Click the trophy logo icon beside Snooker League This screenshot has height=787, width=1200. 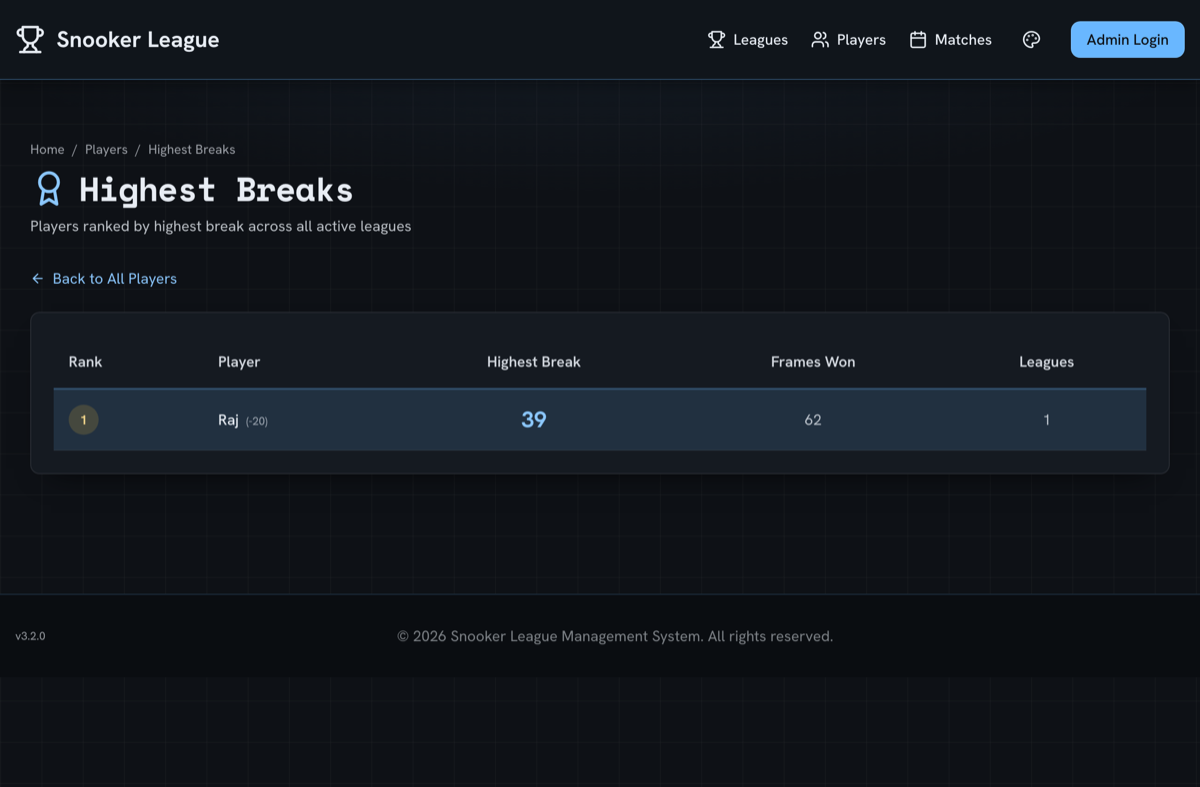30,40
